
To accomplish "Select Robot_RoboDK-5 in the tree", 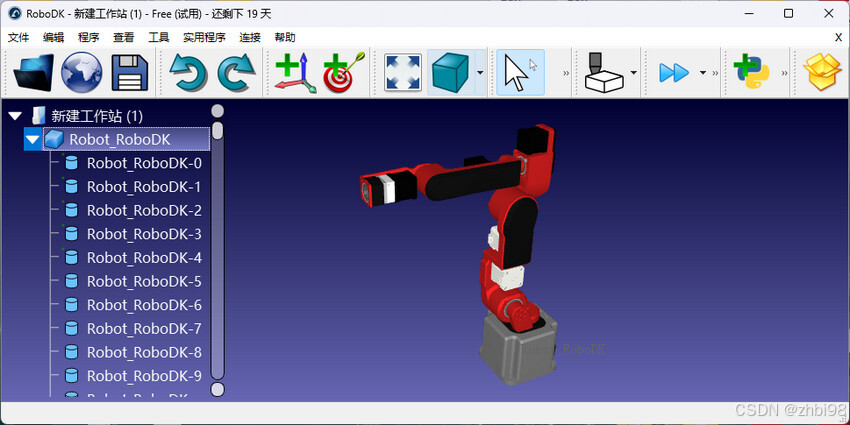I will 144,281.
